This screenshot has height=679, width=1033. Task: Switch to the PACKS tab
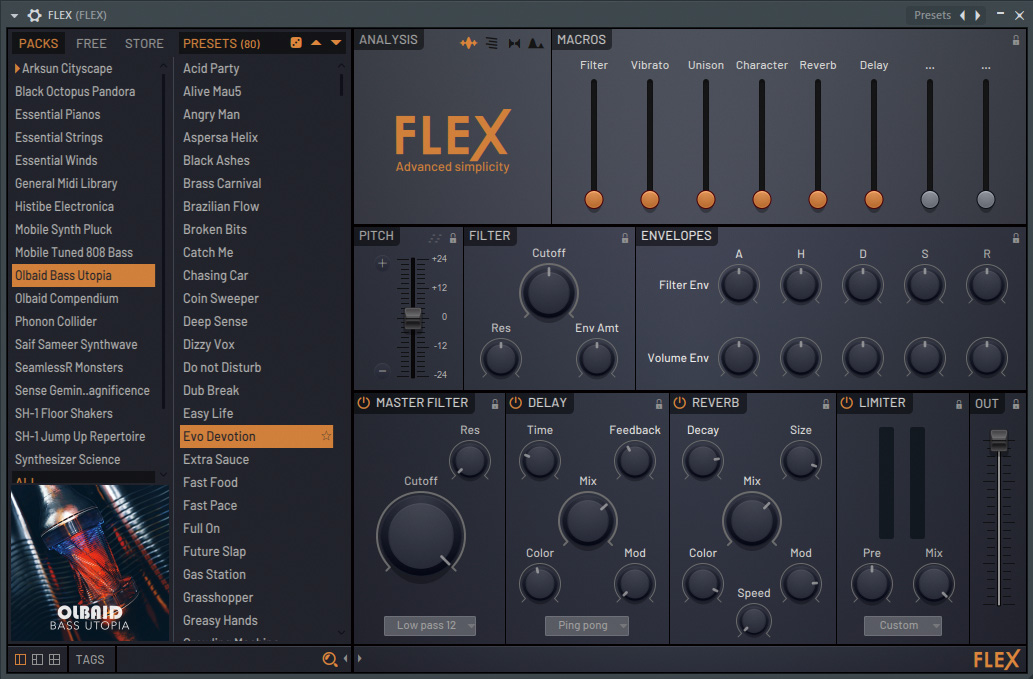[x=38, y=43]
